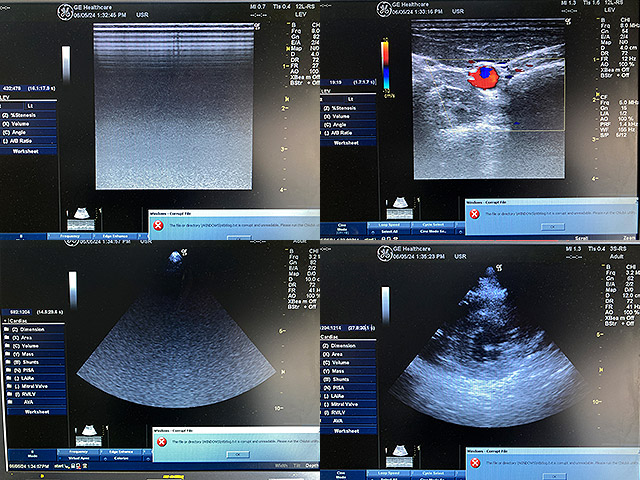640x480 pixels.
Task: Click Virtual Apex on the 1:34:57 PM screen
Action: pos(79,458)
